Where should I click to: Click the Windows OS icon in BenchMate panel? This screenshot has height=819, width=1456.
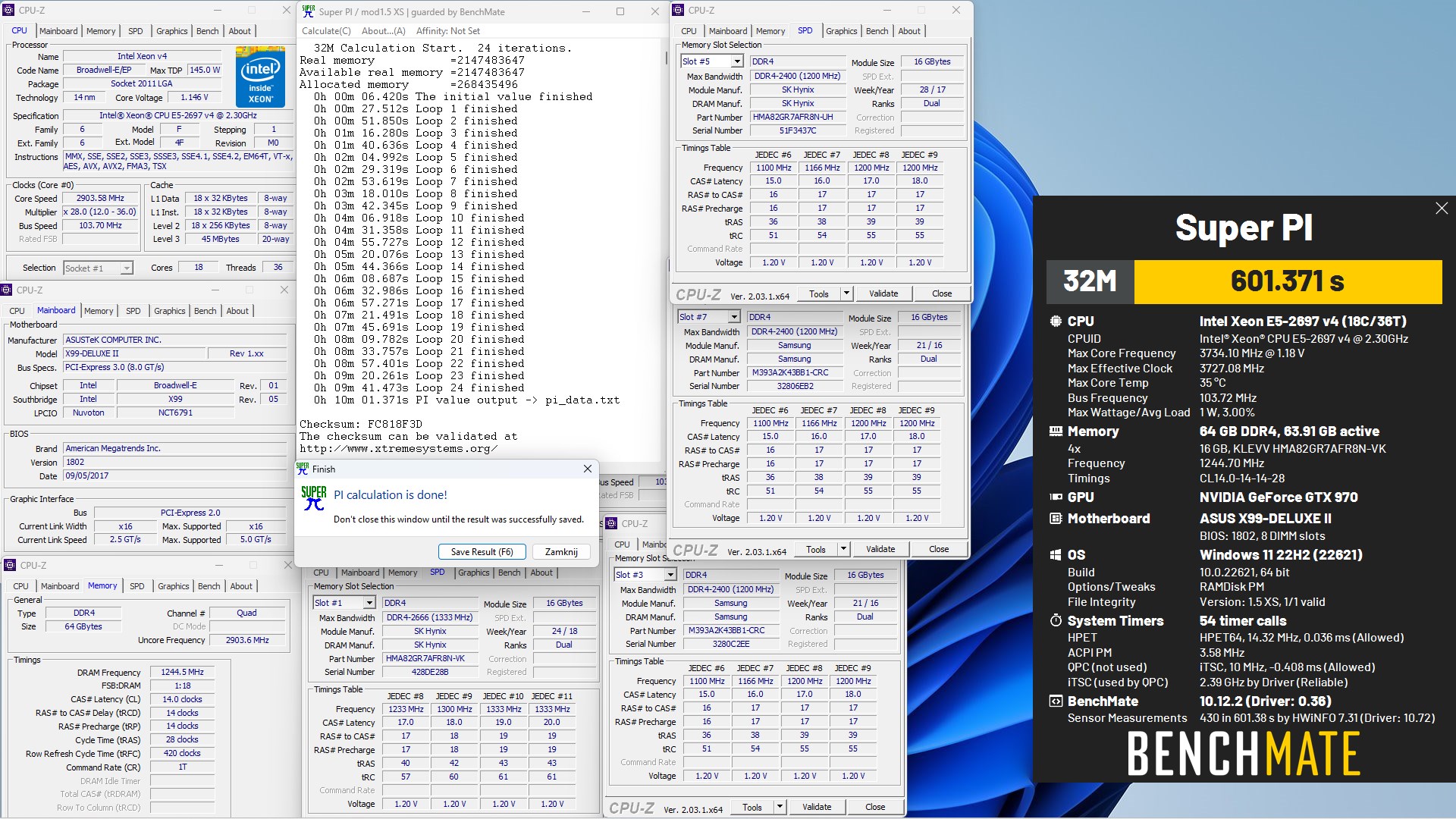(x=1056, y=554)
